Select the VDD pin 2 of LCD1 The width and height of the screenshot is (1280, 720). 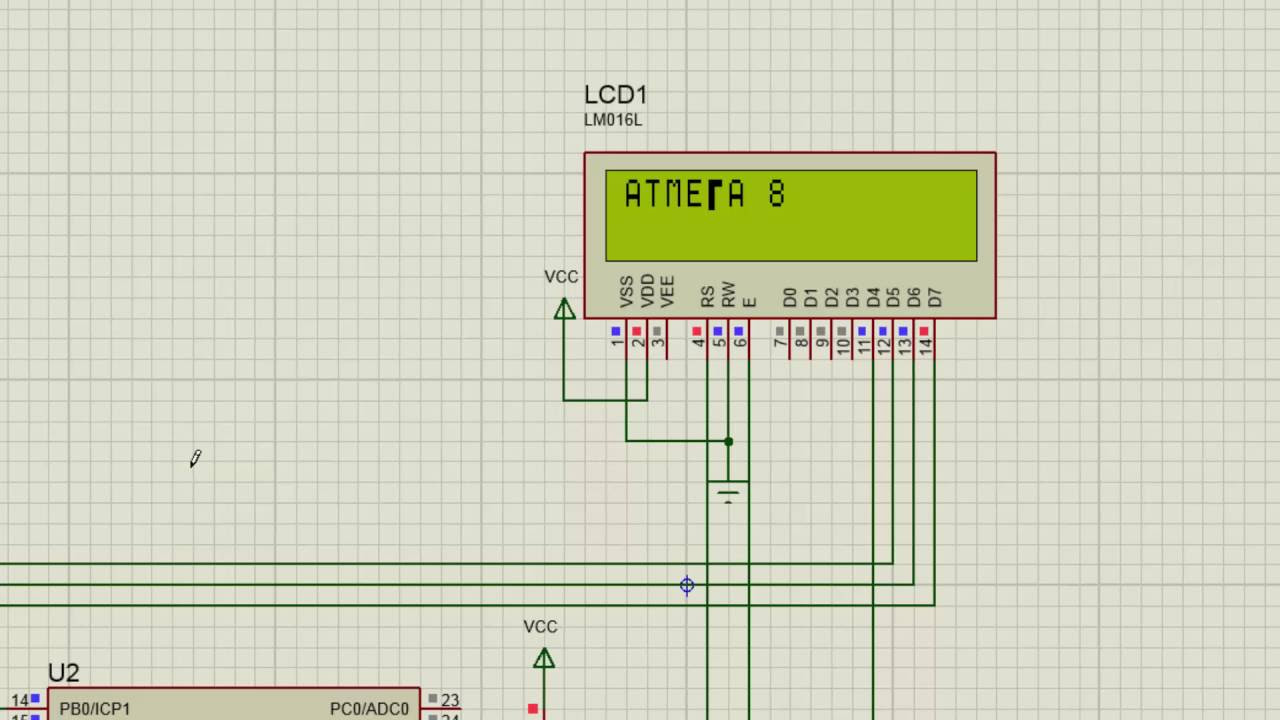tap(647, 338)
